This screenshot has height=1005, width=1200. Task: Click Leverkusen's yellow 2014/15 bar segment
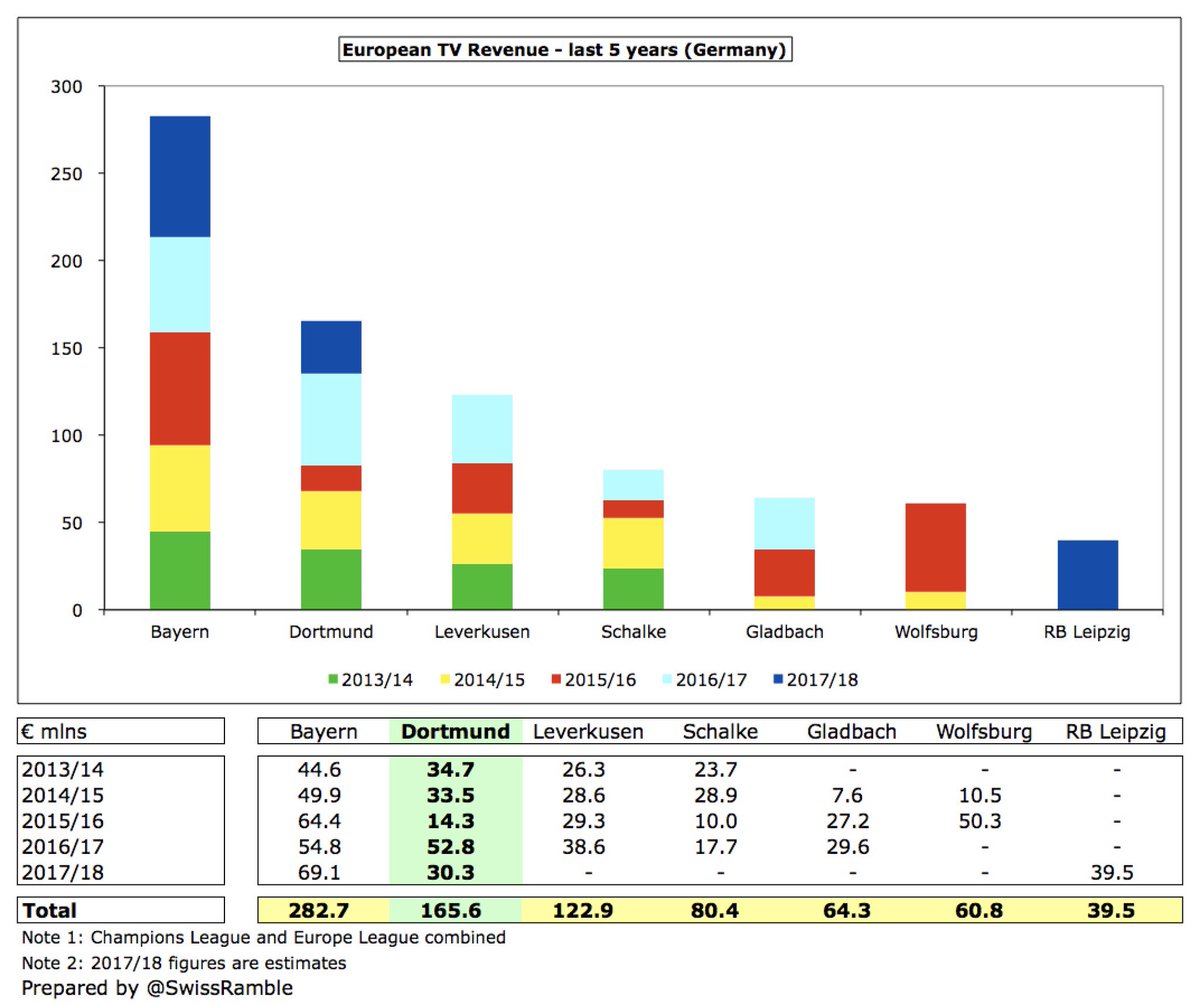tap(482, 539)
